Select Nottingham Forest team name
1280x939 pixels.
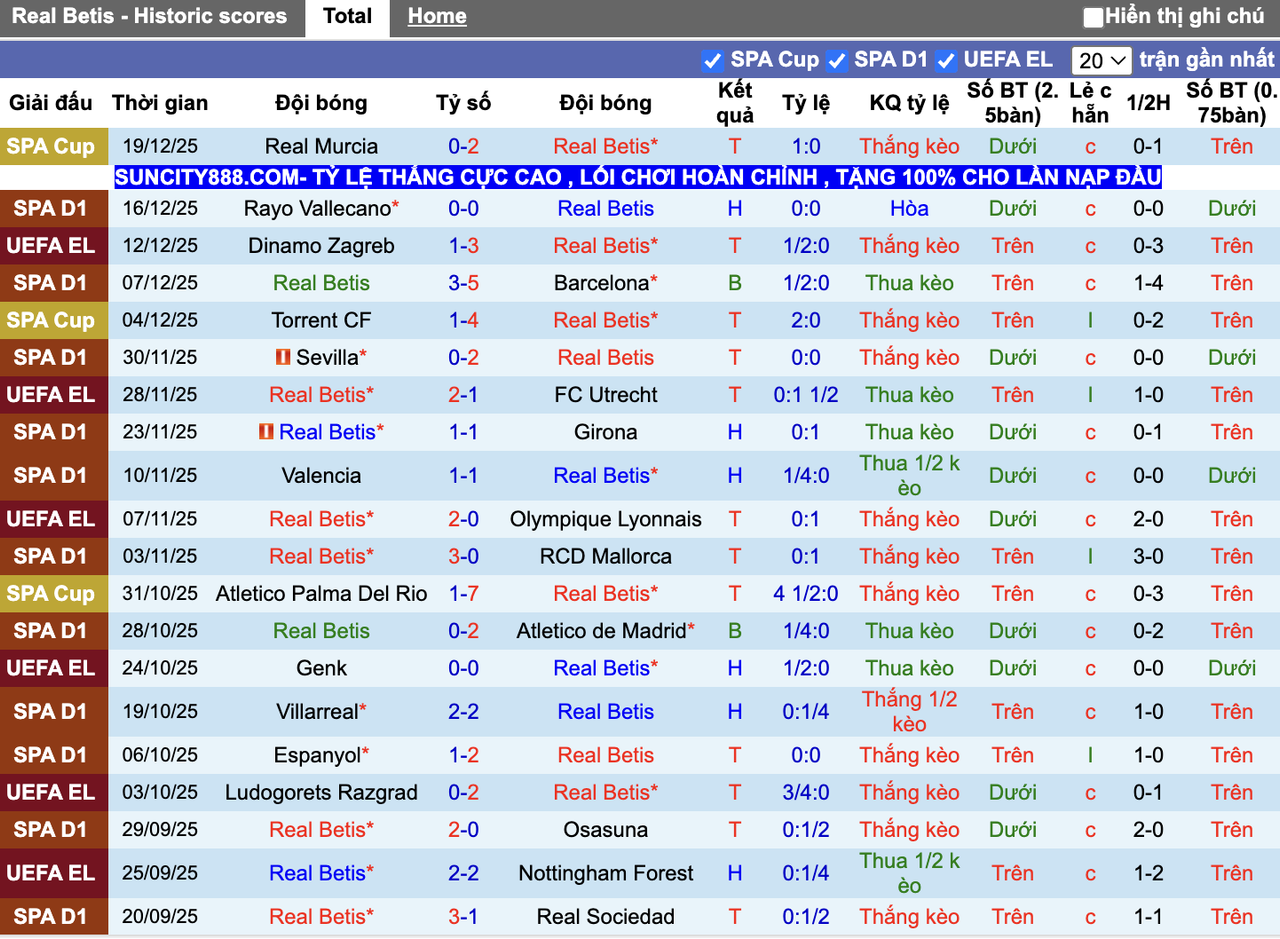(606, 873)
